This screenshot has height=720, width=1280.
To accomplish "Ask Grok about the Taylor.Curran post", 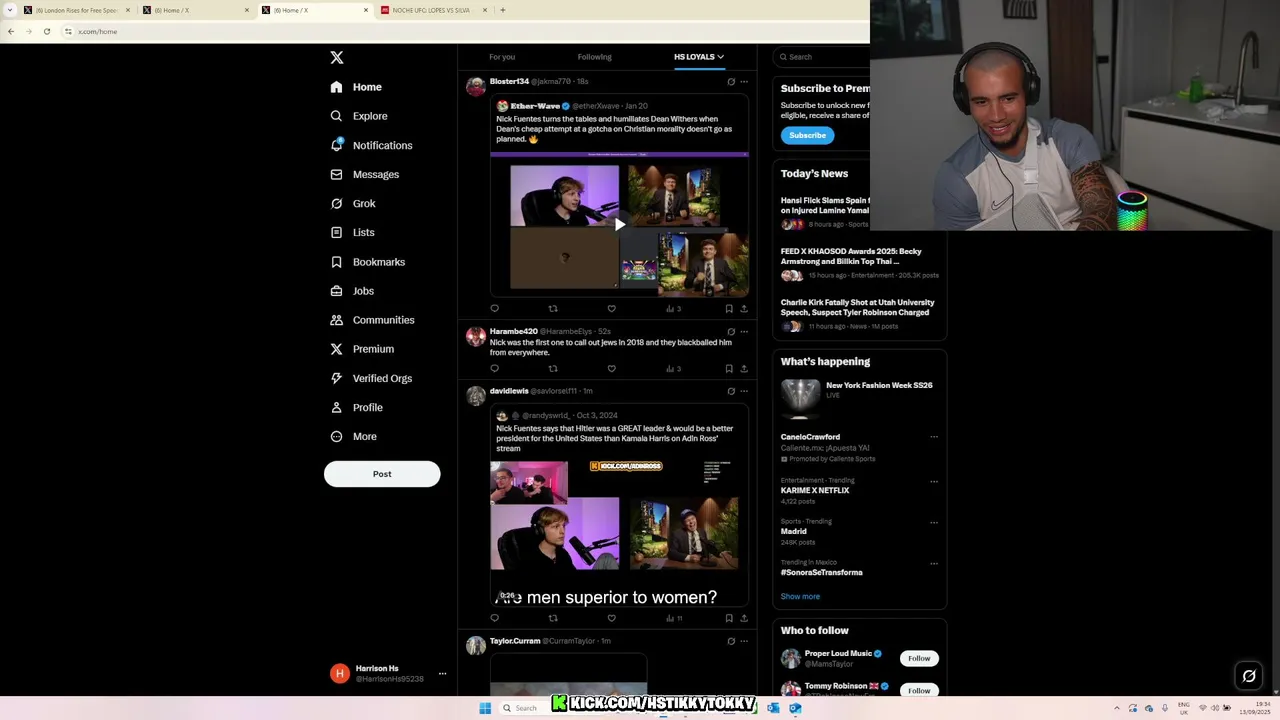I will 731,641.
